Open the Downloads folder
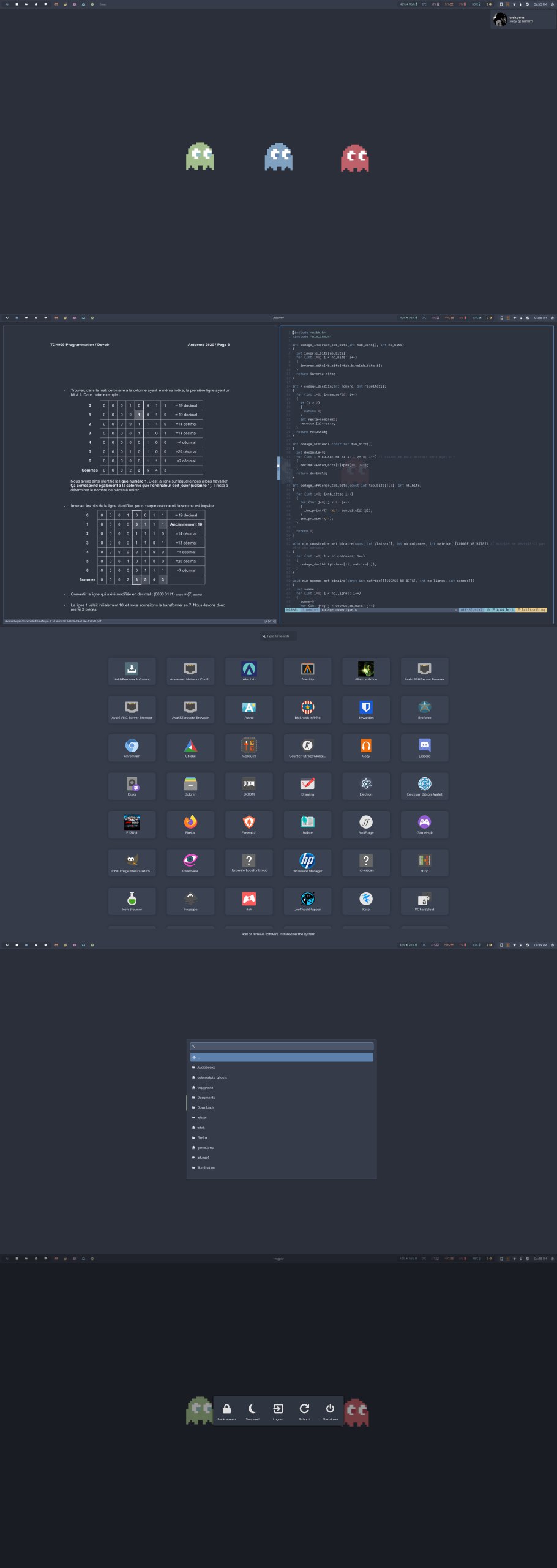557x1568 pixels. (282, 1107)
